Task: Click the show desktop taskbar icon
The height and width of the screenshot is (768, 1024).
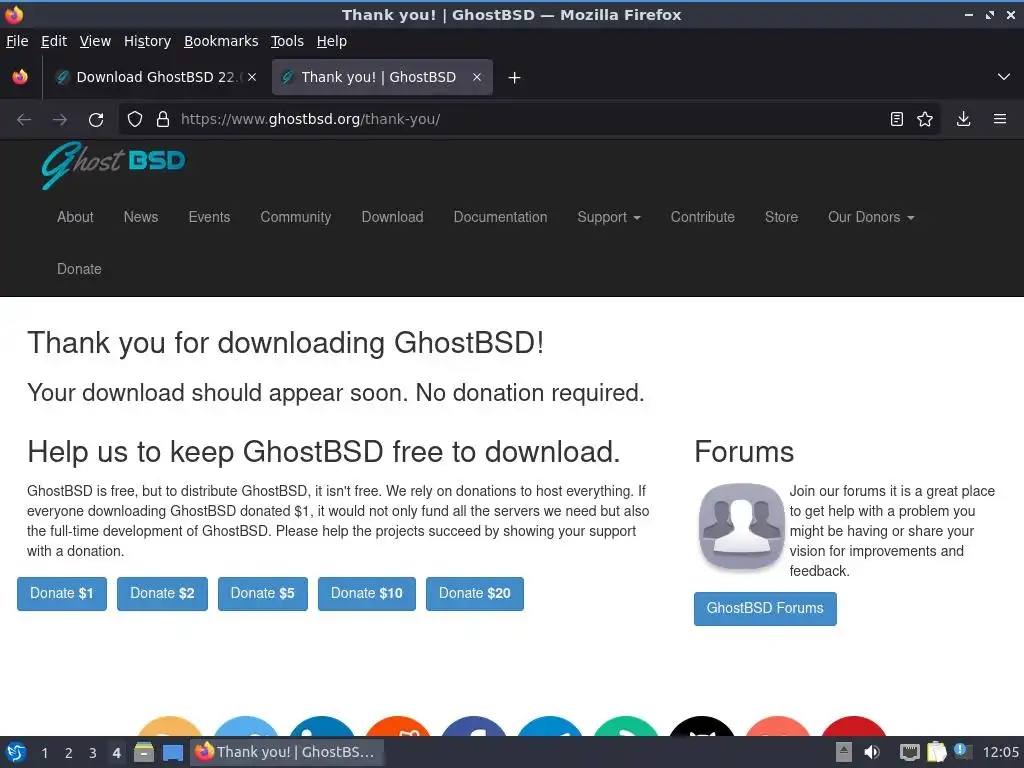Action: (x=173, y=752)
